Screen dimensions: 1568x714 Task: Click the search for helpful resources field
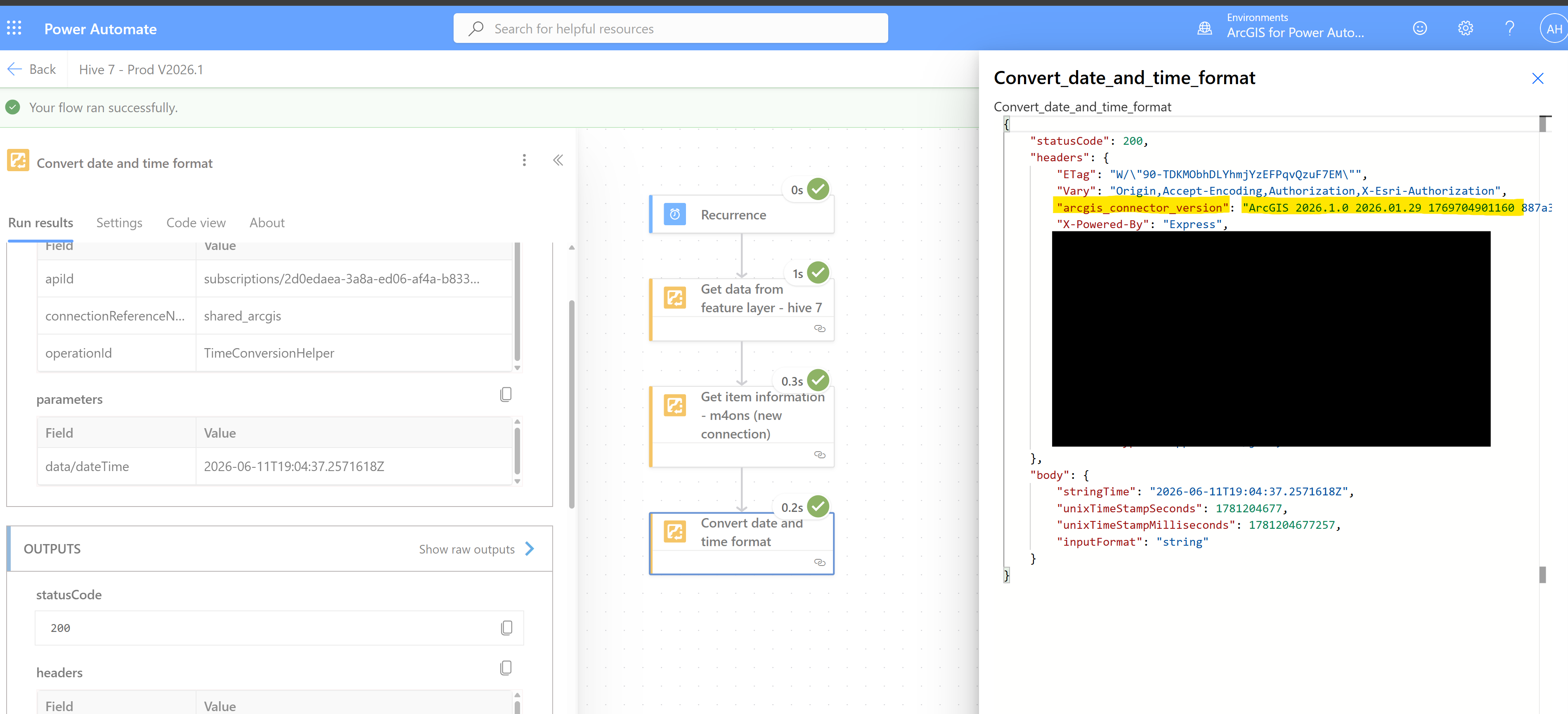point(670,28)
